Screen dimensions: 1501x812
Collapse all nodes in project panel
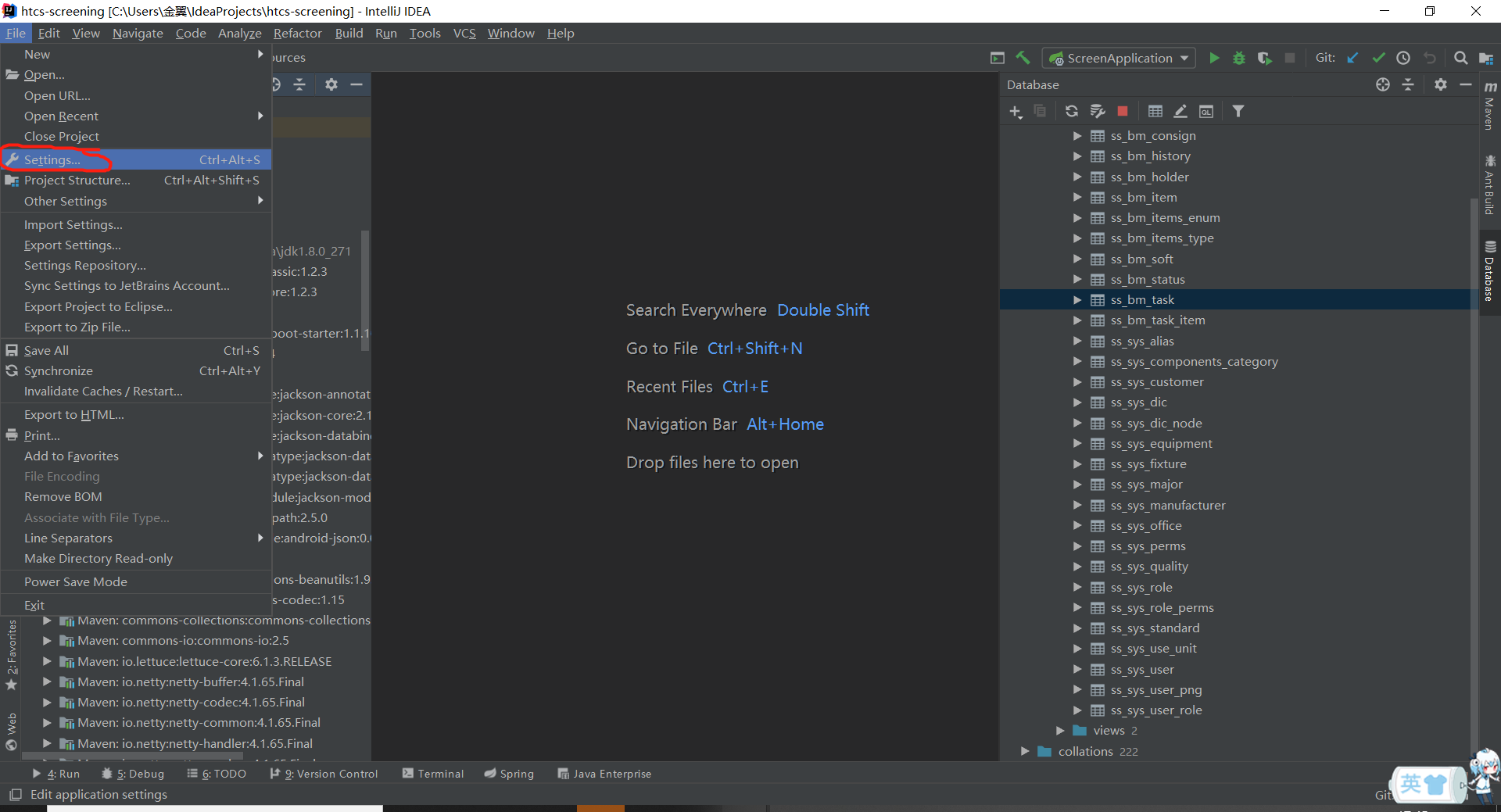(x=299, y=84)
